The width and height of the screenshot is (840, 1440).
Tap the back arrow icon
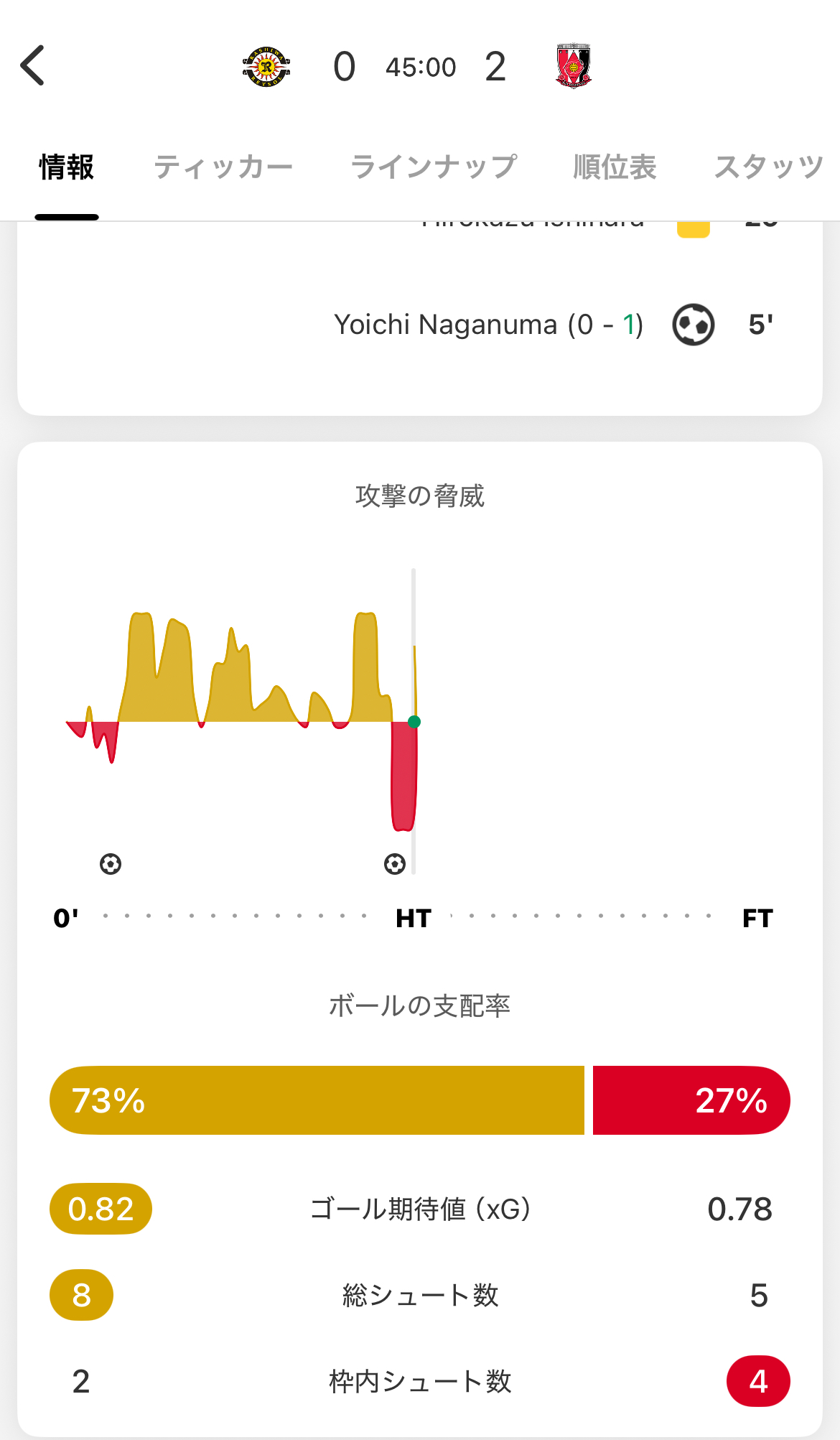(33, 65)
